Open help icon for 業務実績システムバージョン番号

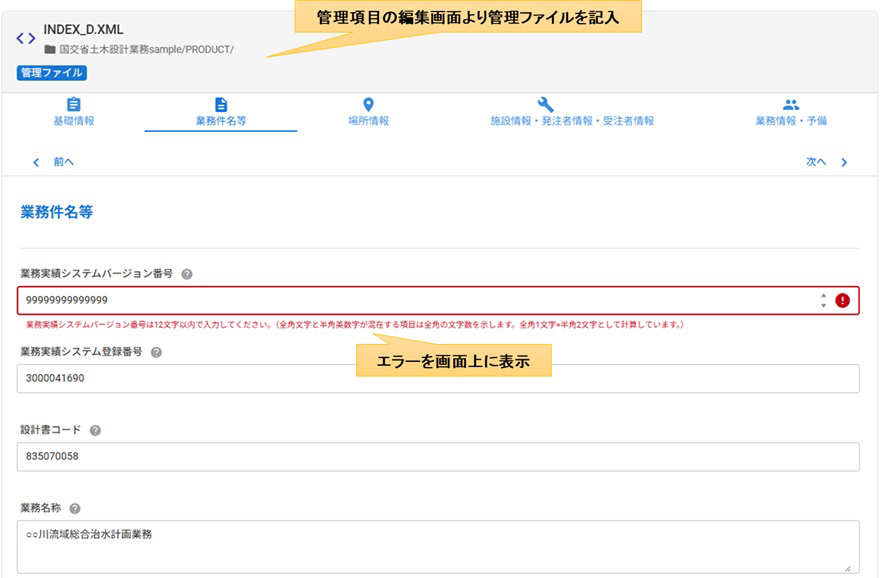pyautogui.click(x=187, y=274)
